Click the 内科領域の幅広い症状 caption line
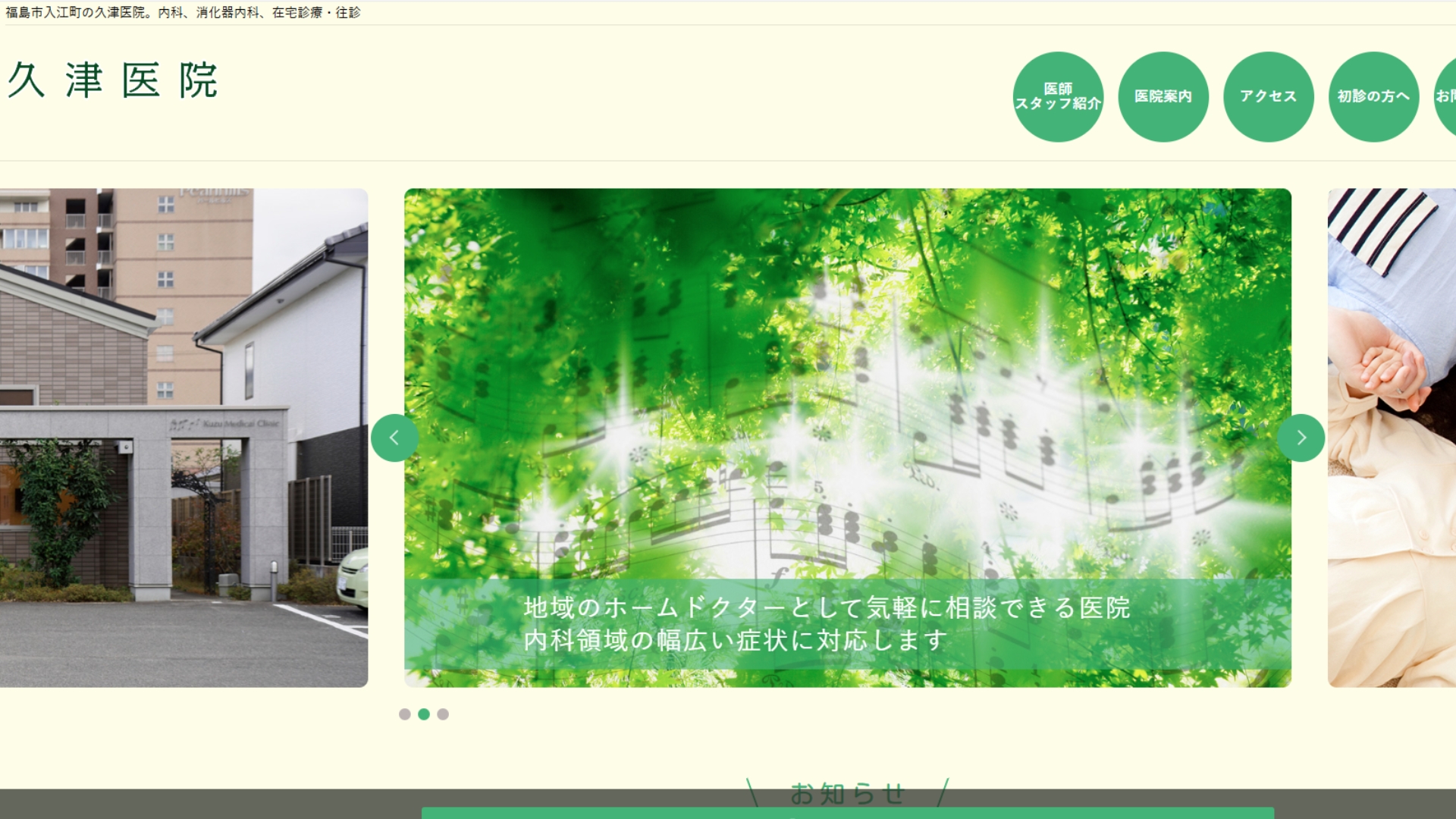1456x819 pixels. [736, 641]
